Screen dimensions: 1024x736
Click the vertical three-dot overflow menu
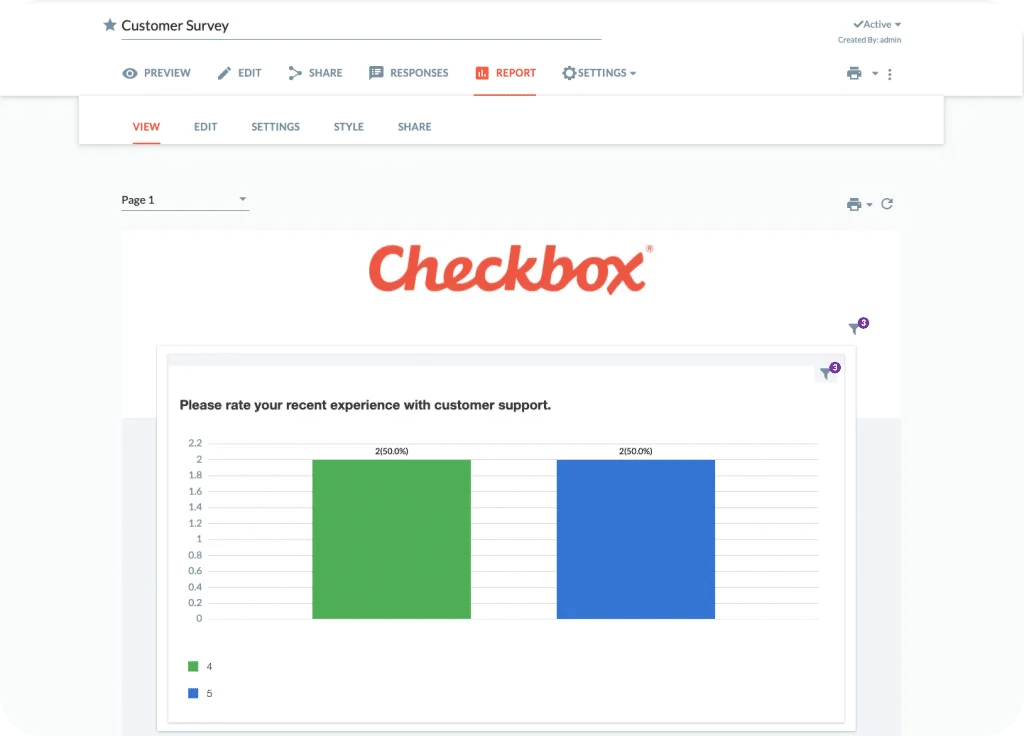click(x=890, y=73)
